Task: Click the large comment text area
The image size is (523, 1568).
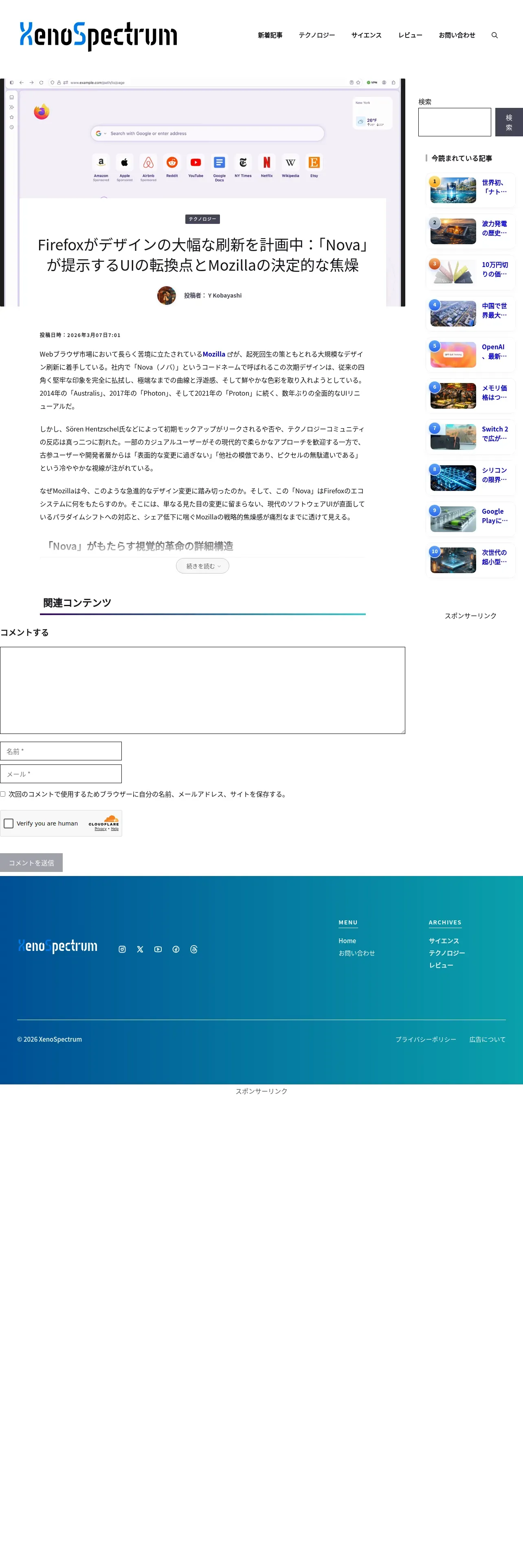Action: [x=203, y=690]
